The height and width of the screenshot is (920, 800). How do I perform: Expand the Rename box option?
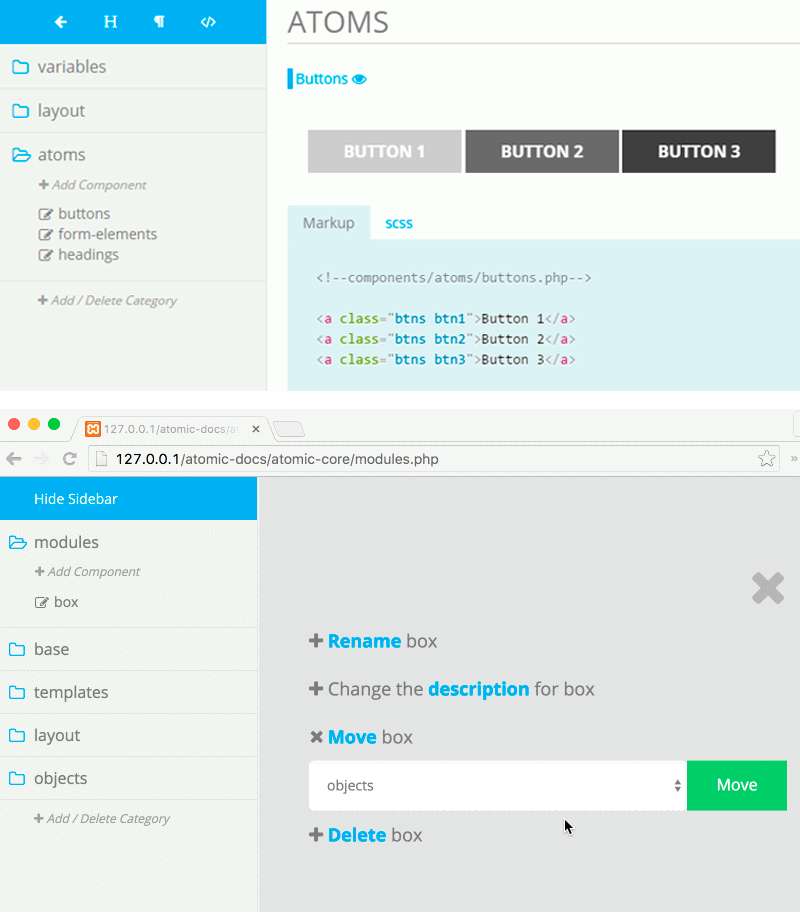click(x=364, y=641)
